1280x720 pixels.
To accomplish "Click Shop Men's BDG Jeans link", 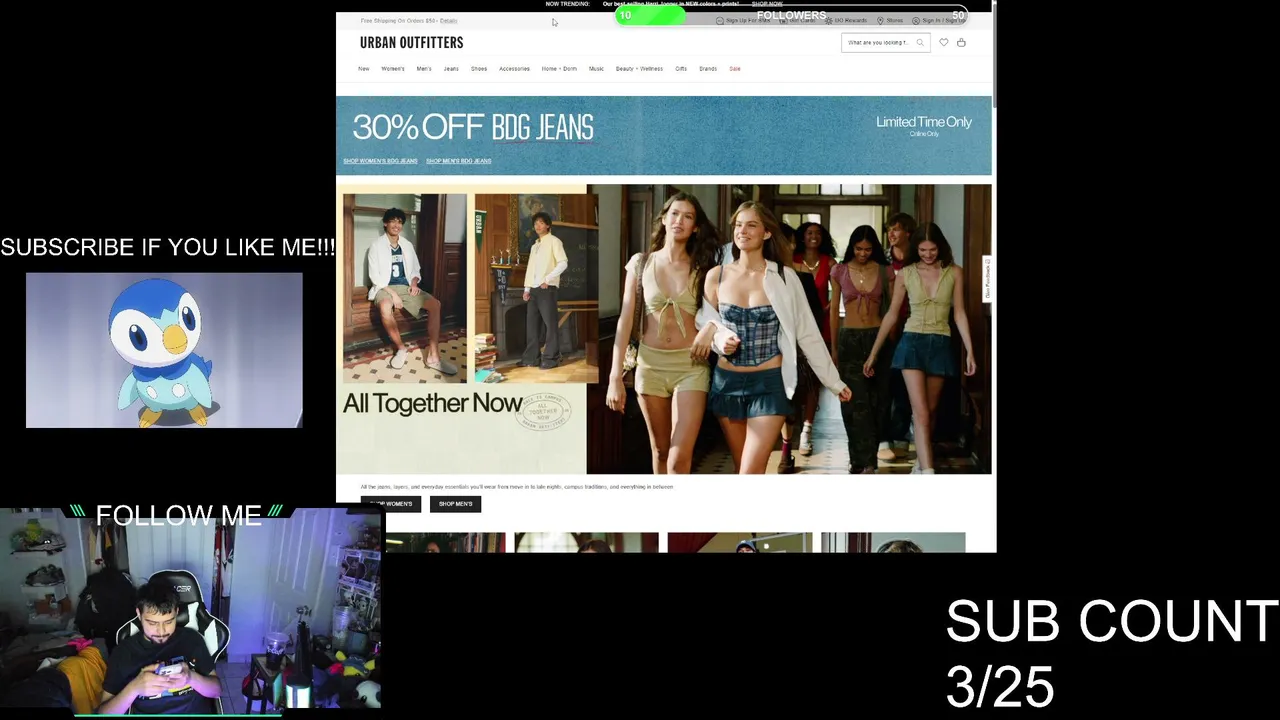I will point(458,161).
